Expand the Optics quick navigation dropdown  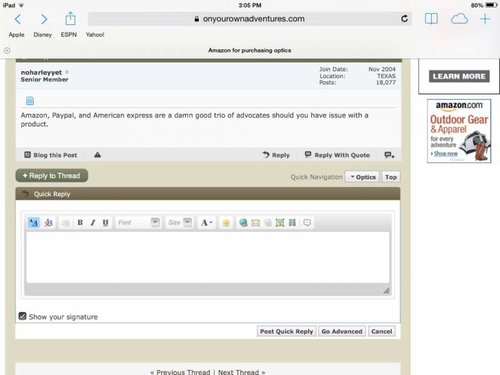coord(363,177)
